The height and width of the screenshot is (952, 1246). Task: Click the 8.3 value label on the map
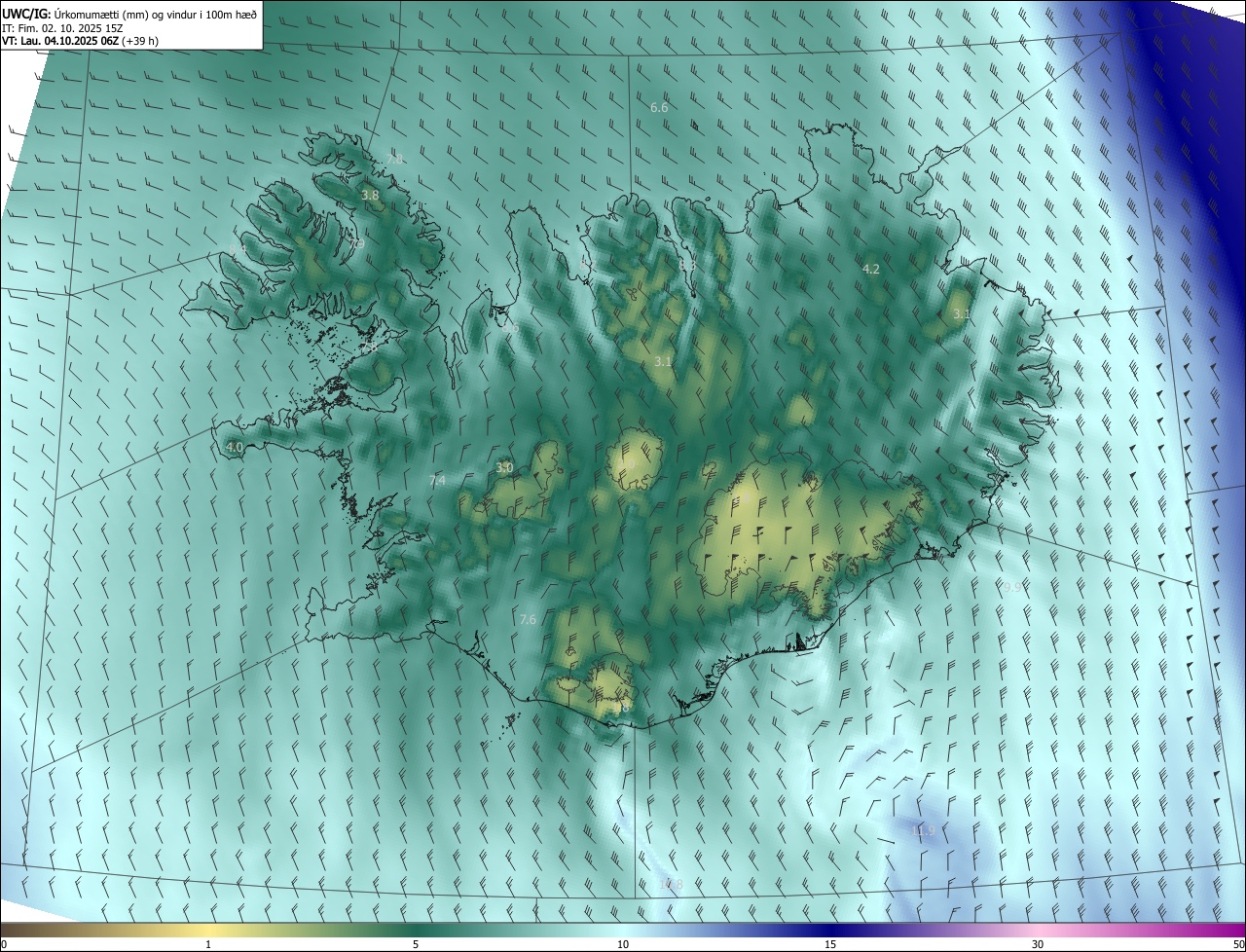pyautogui.click(x=688, y=265)
